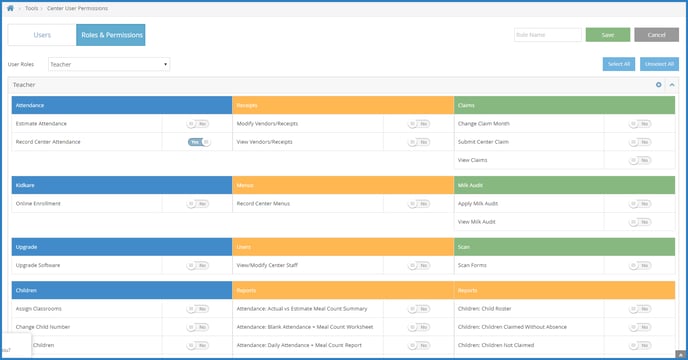Focus the Role Name input field
This screenshot has width=688, height=360.
pos(548,35)
